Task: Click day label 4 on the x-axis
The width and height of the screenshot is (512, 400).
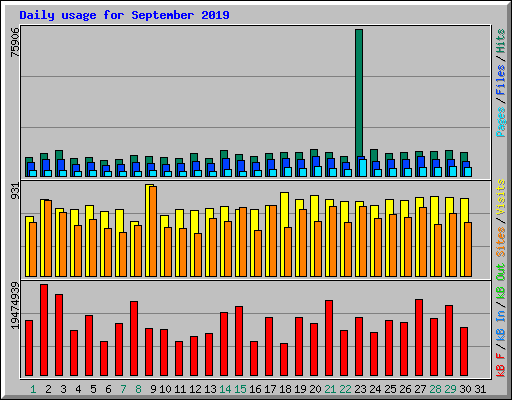Action: click(x=78, y=389)
